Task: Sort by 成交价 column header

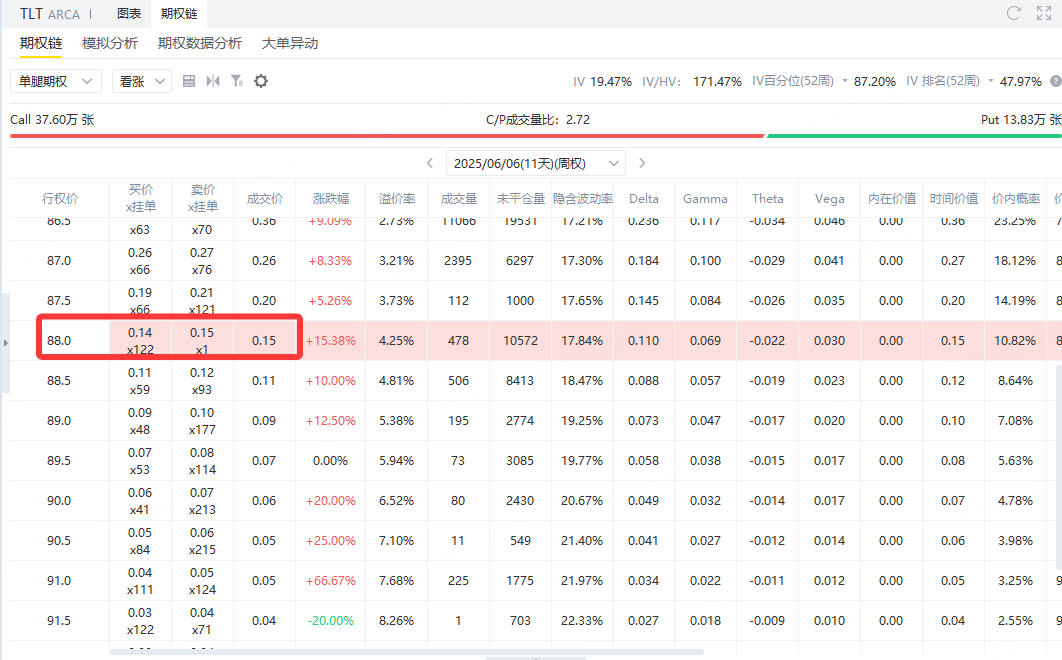Action: click(x=264, y=199)
